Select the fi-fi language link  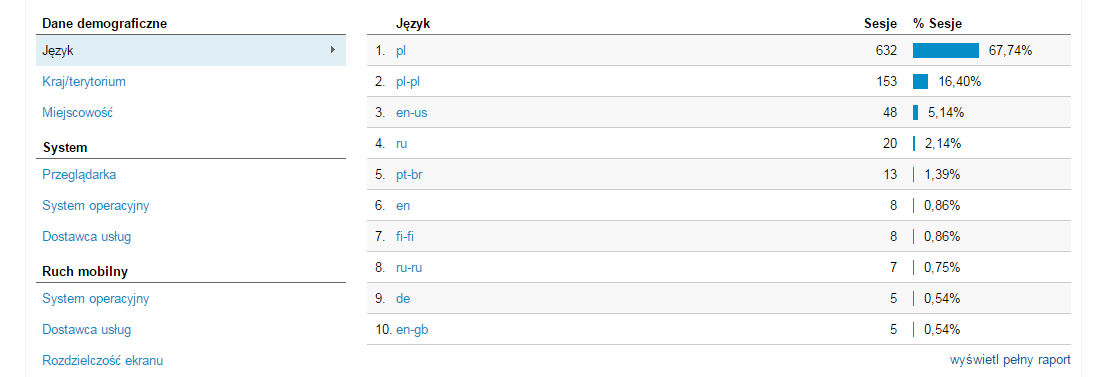pyautogui.click(x=406, y=237)
